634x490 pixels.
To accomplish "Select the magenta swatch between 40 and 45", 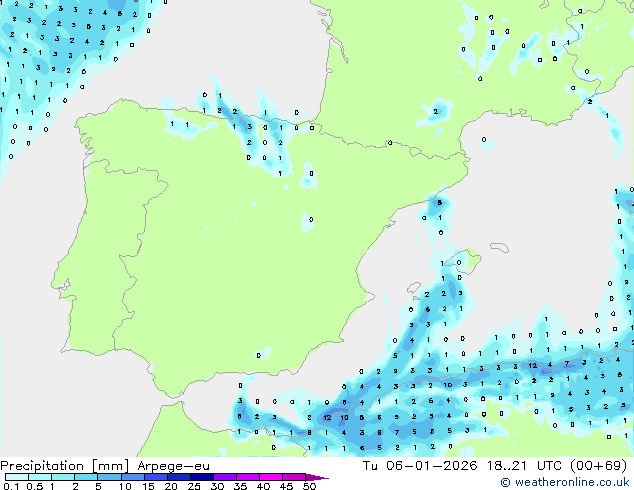I will click(271, 477).
